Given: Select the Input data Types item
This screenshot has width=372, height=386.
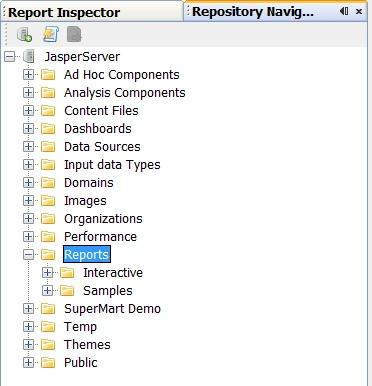Looking at the screenshot, I should [x=112, y=165].
